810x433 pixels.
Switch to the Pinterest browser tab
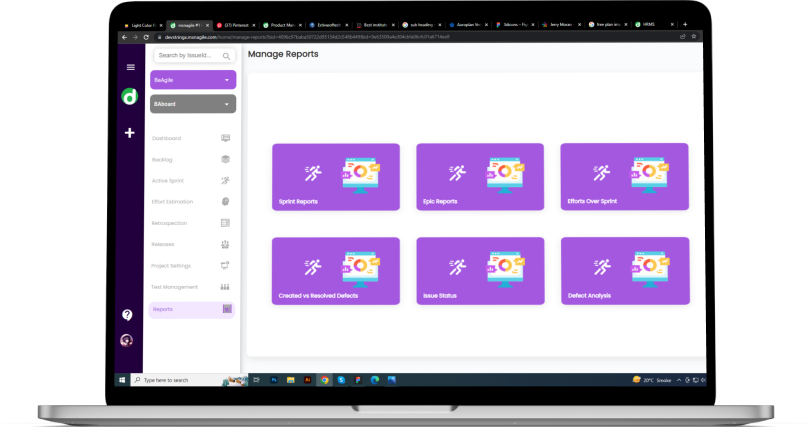(236, 25)
